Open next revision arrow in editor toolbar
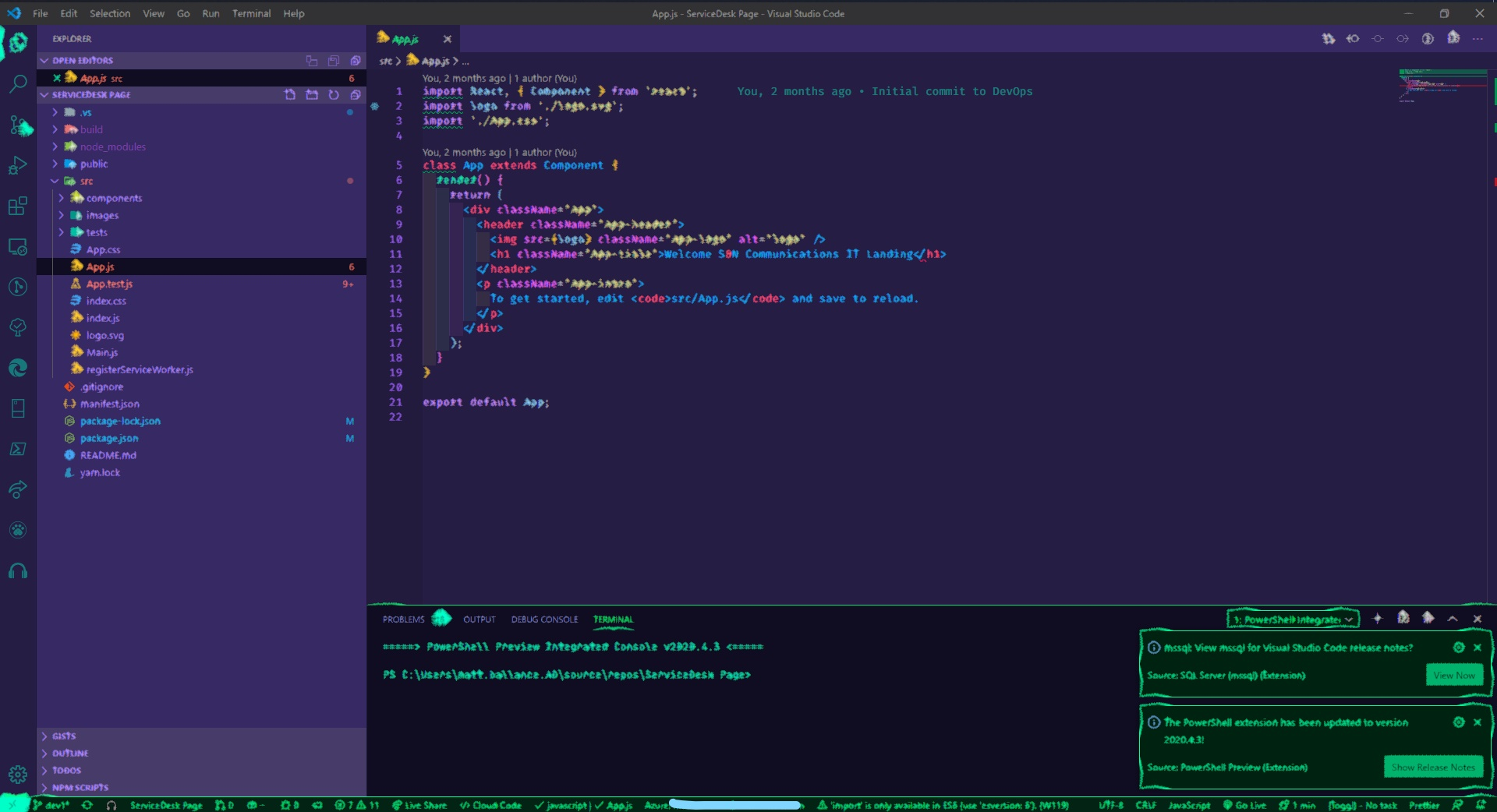The image size is (1497, 812). click(x=1403, y=38)
